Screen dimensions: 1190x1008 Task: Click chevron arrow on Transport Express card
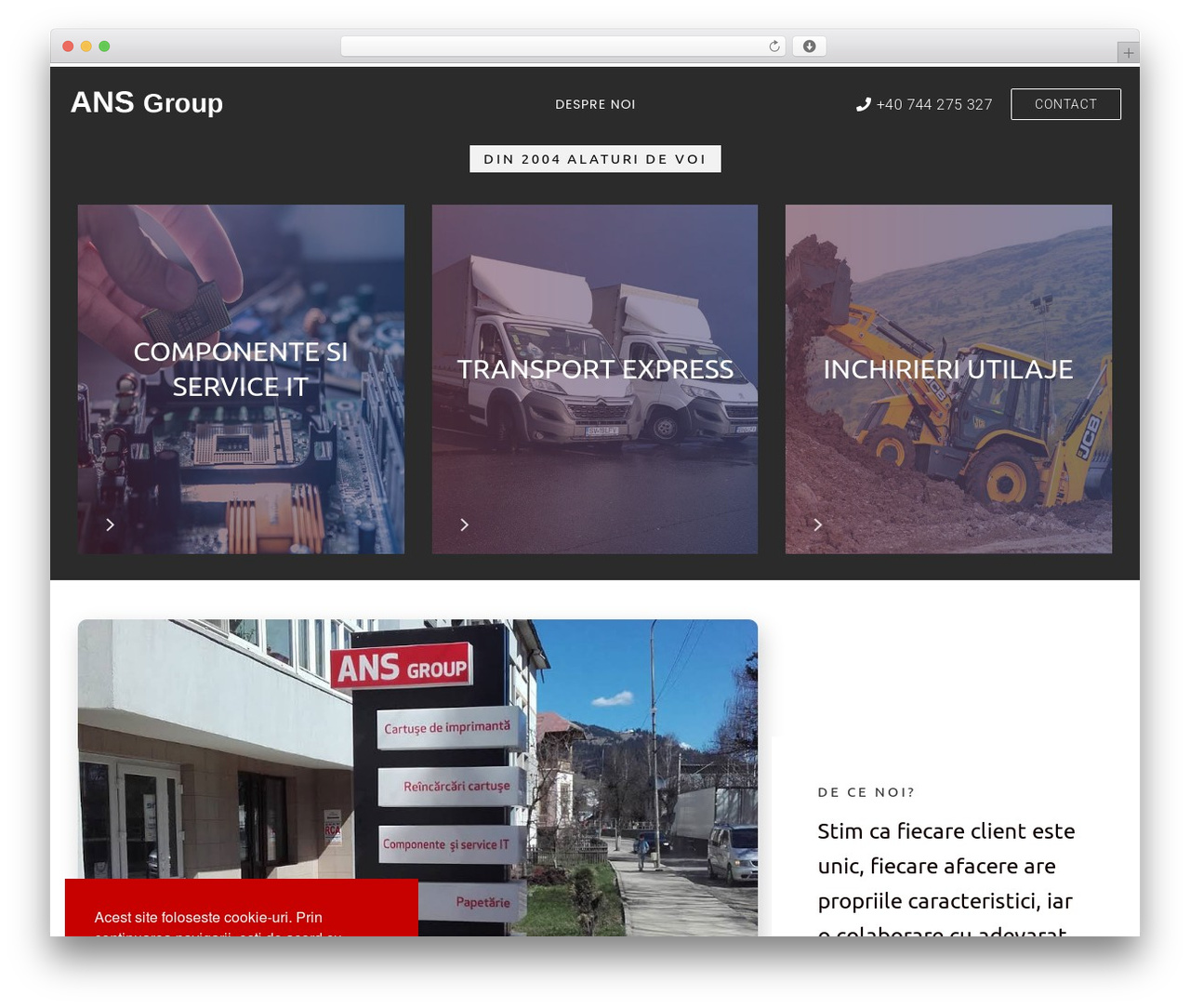coord(464,524)
